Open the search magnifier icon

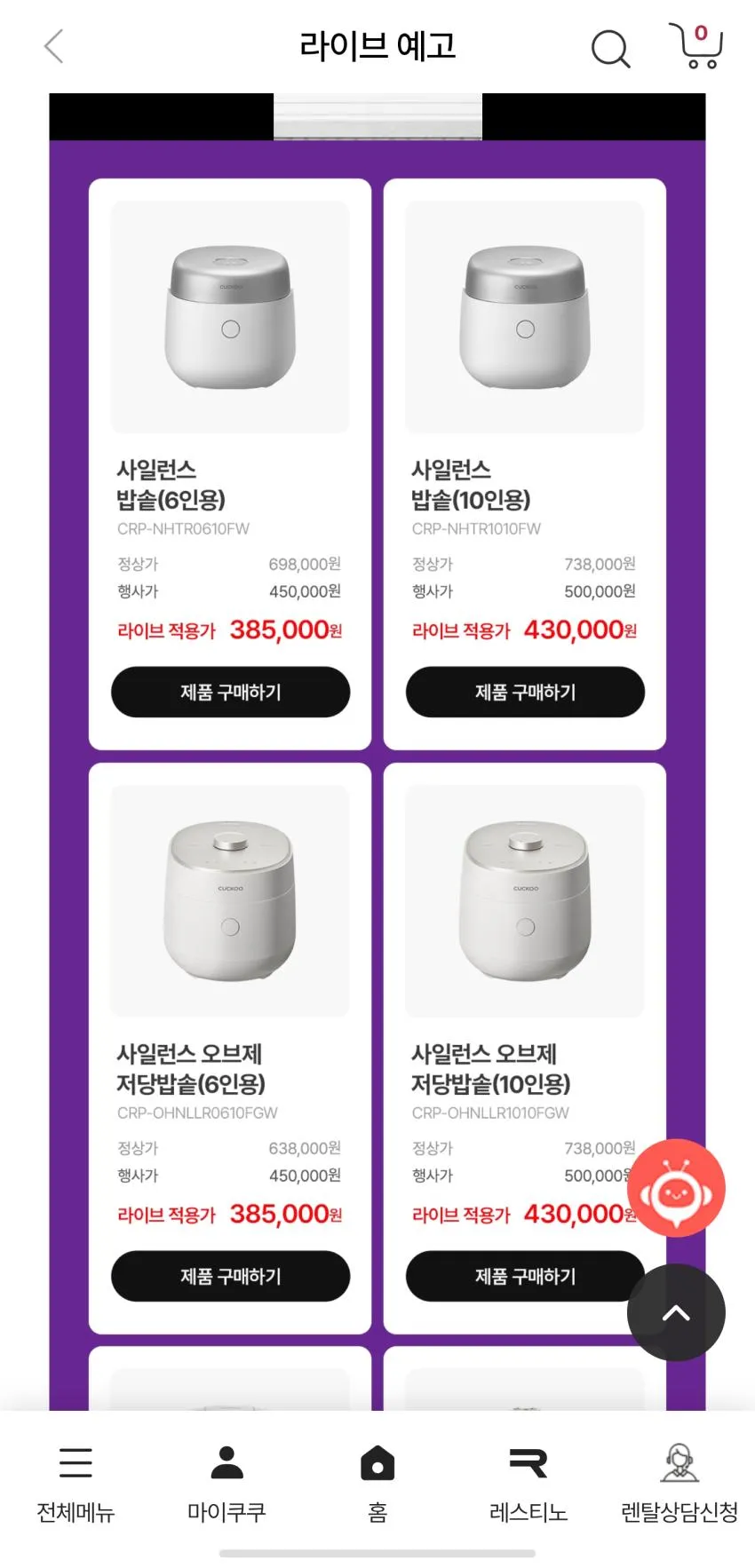[x=610, y=48]
